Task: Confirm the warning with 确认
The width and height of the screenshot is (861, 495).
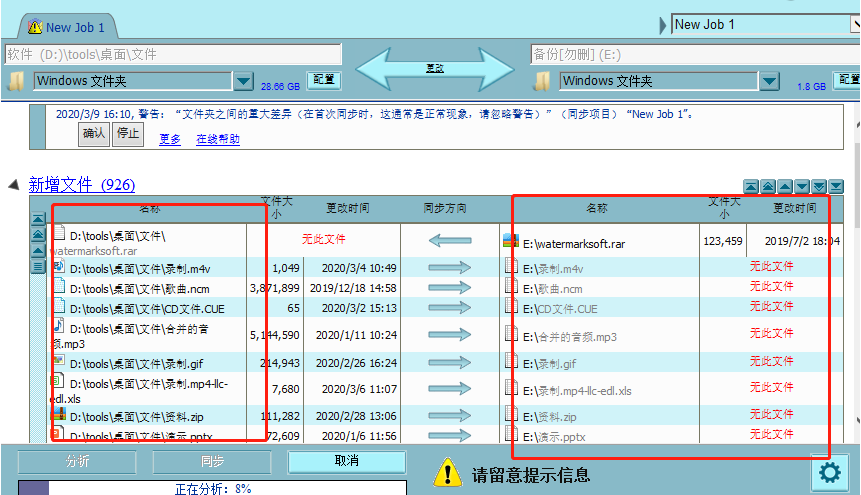Action: (94, 134)
